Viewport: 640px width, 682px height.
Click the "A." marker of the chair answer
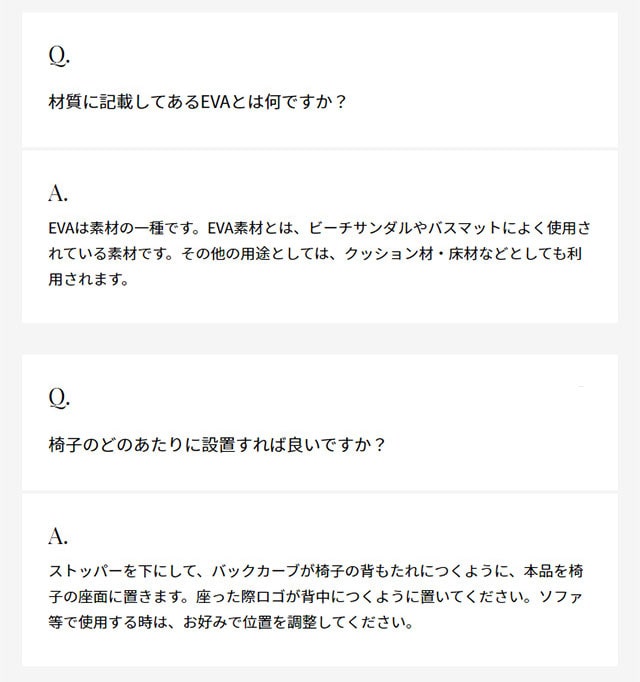click(x=58, y=536)
